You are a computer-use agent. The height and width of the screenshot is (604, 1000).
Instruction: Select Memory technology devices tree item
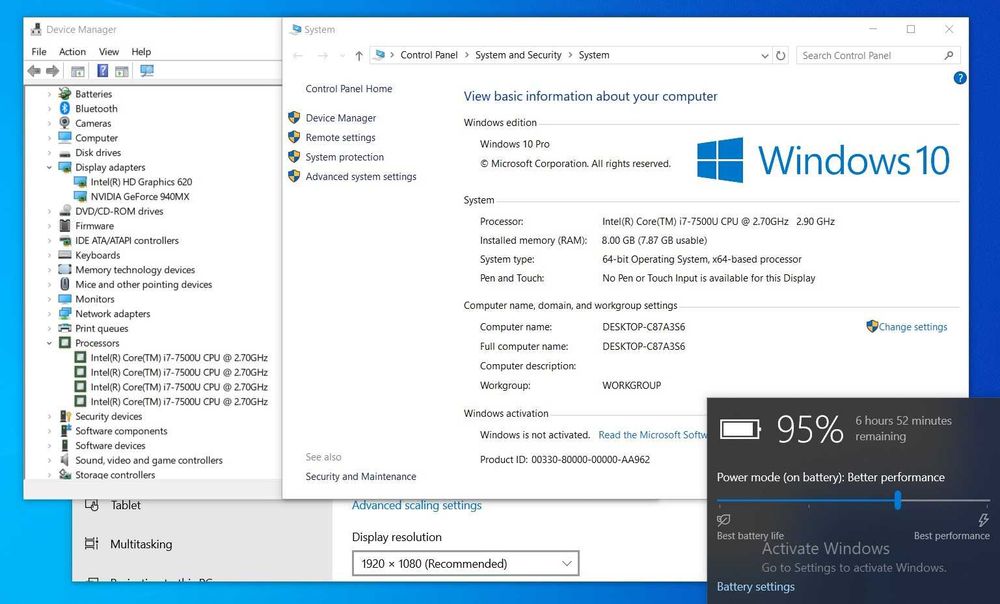pos(135,270)
